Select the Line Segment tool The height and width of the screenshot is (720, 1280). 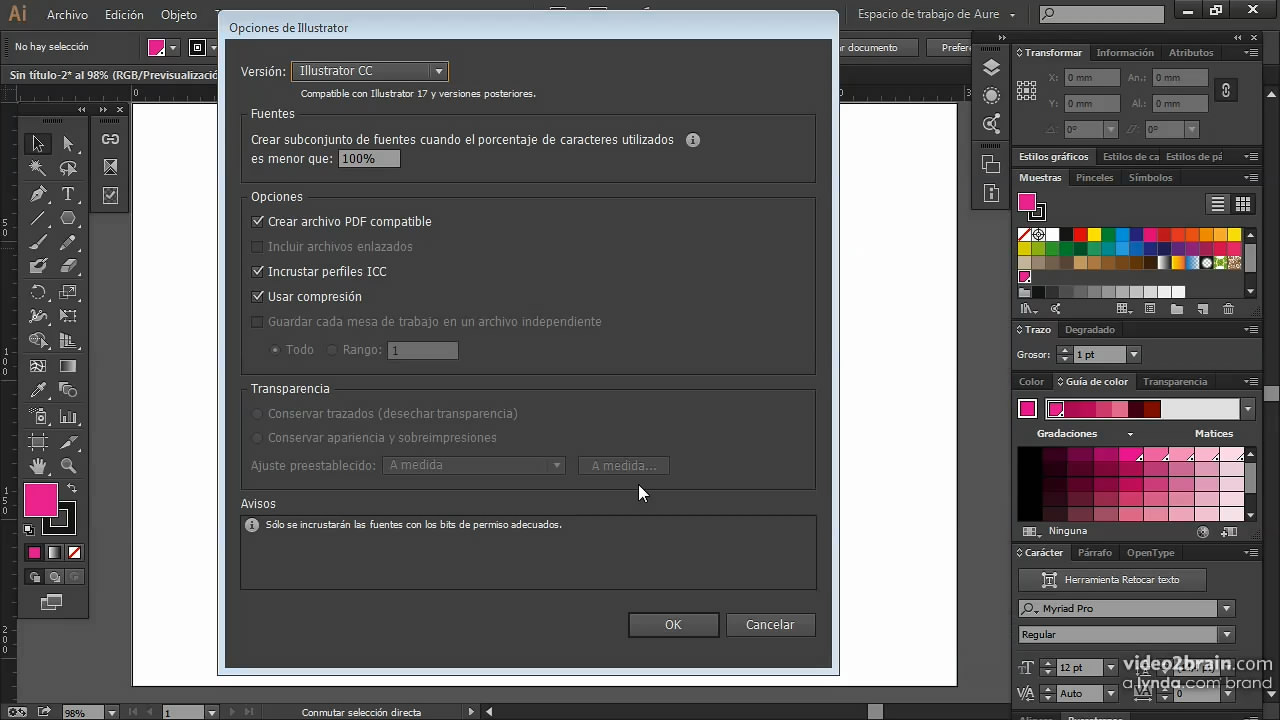tap(38, 218)
